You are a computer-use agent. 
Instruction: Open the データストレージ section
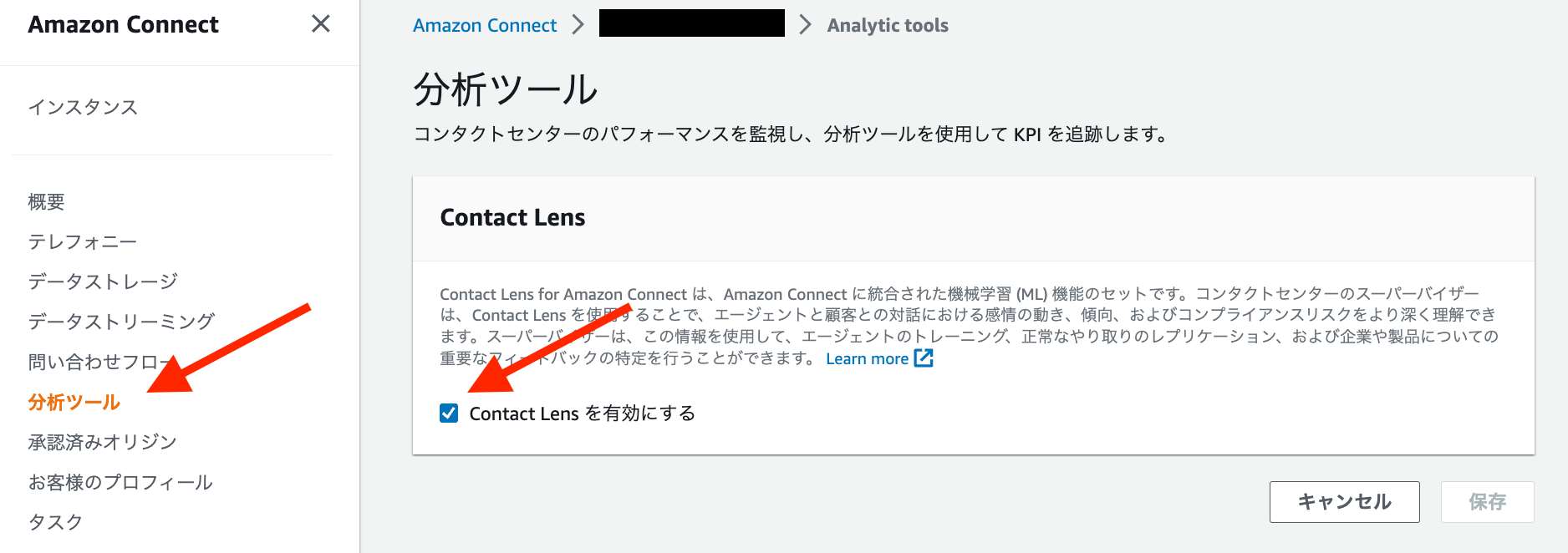coord(102,281)
